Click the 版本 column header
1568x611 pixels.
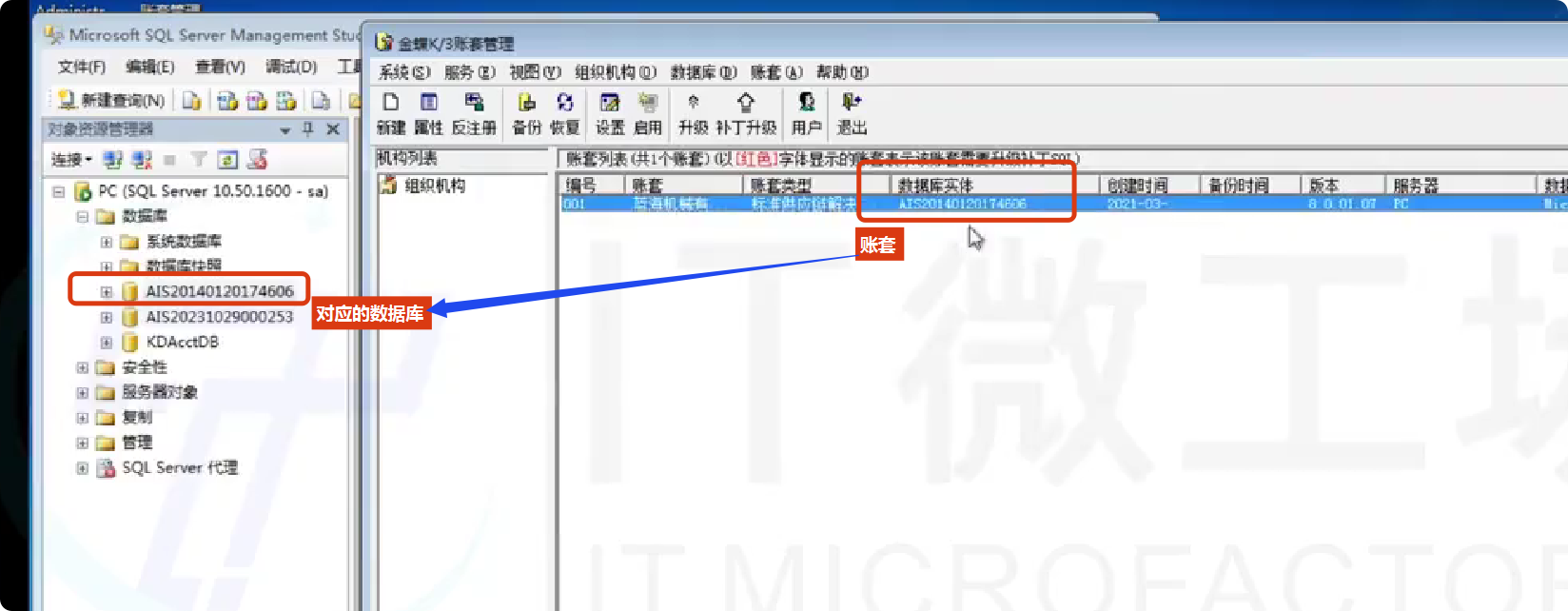click(x=1343, y=186)
